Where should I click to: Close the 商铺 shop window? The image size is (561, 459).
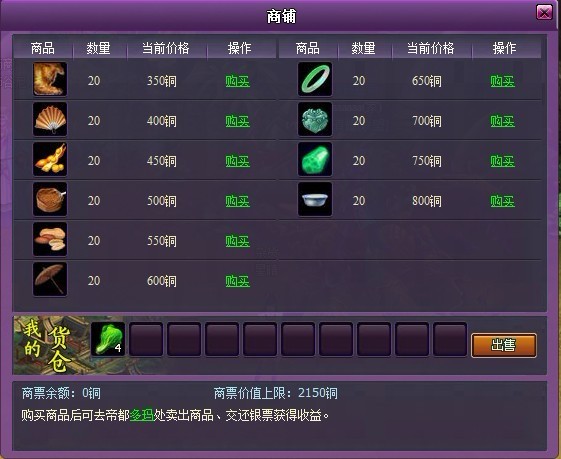click(544, 13)
